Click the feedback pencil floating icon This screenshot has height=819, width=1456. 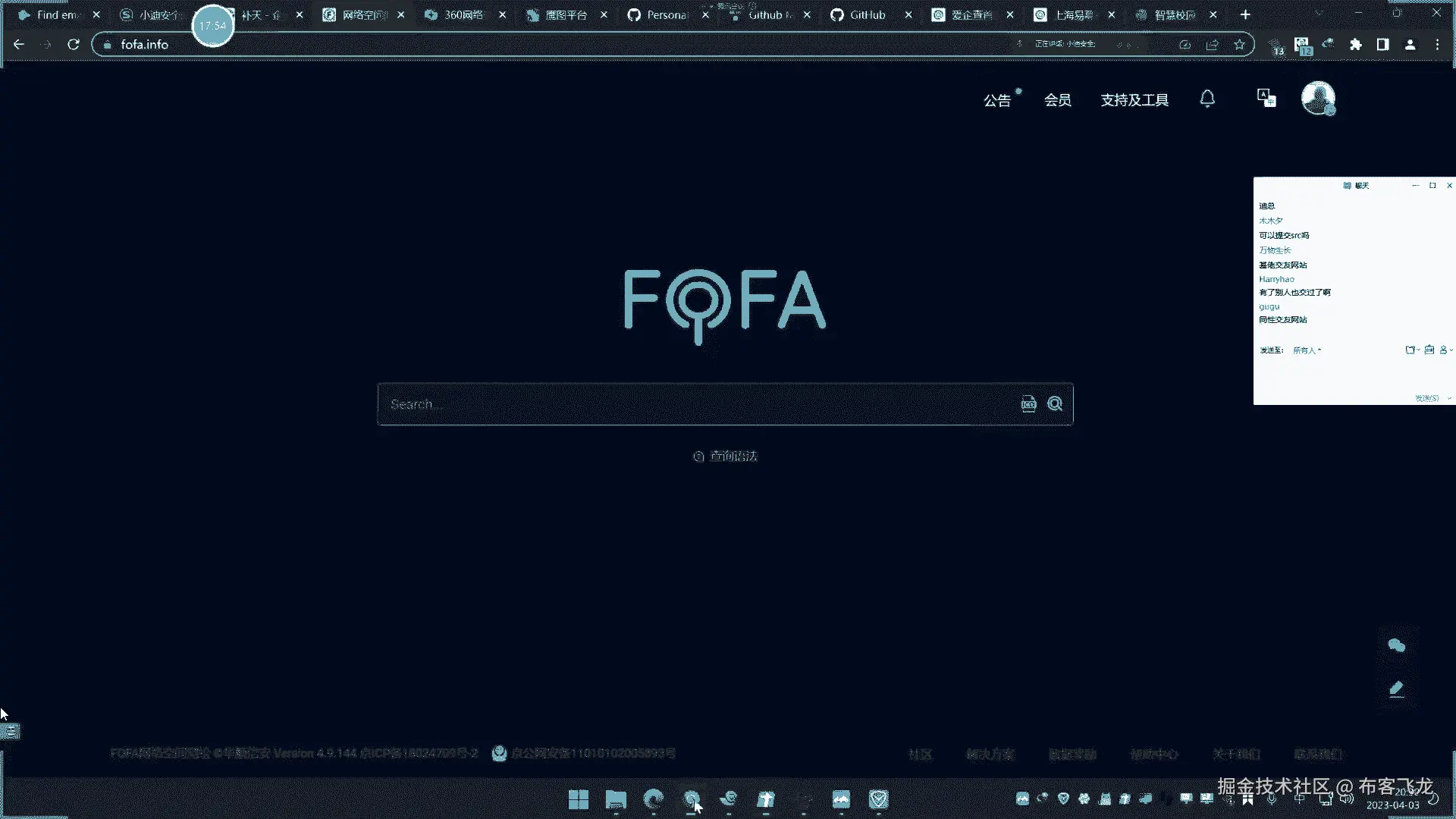point(1397,689)
